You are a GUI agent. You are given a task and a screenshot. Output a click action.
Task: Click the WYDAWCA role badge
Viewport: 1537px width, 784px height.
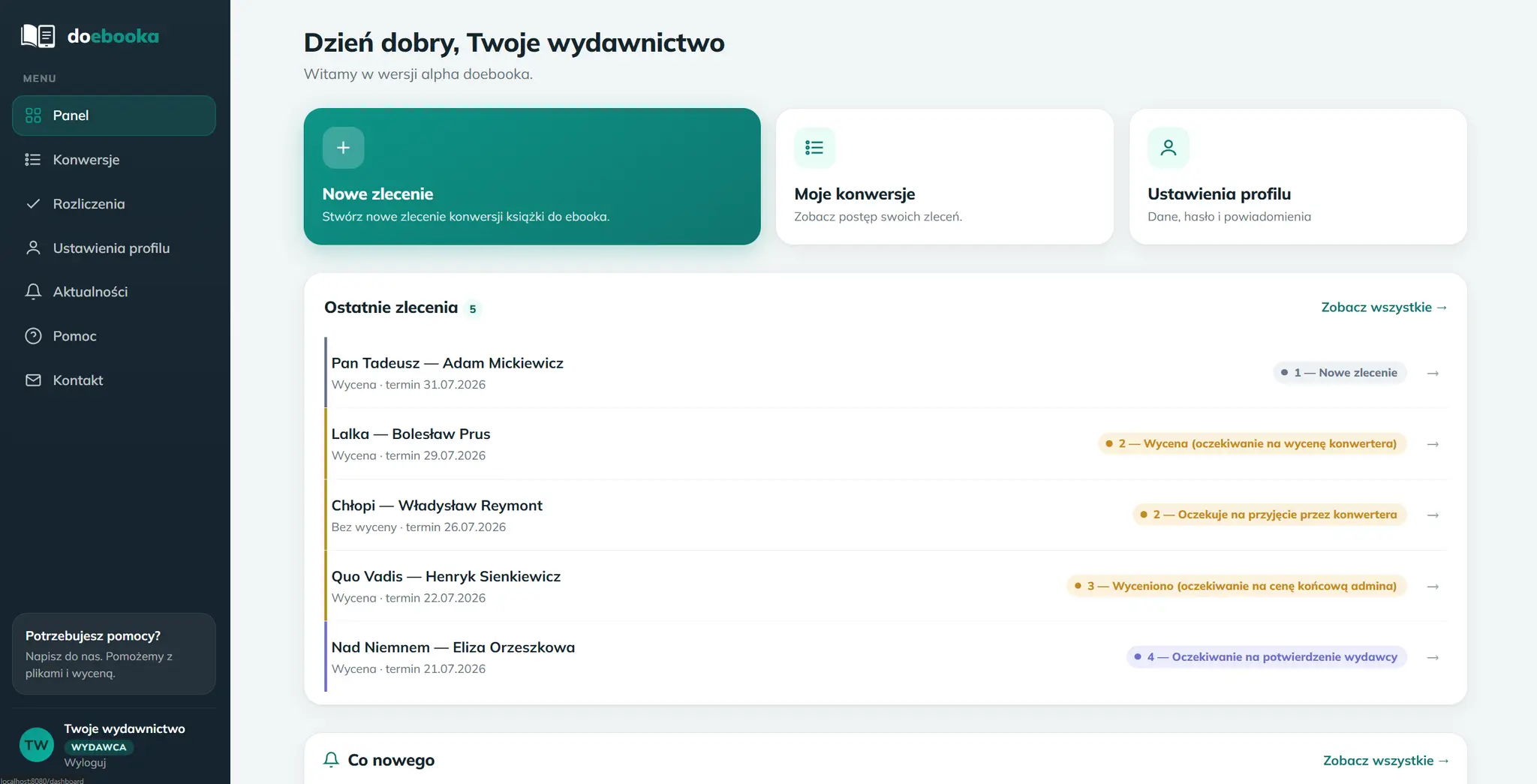99,747
